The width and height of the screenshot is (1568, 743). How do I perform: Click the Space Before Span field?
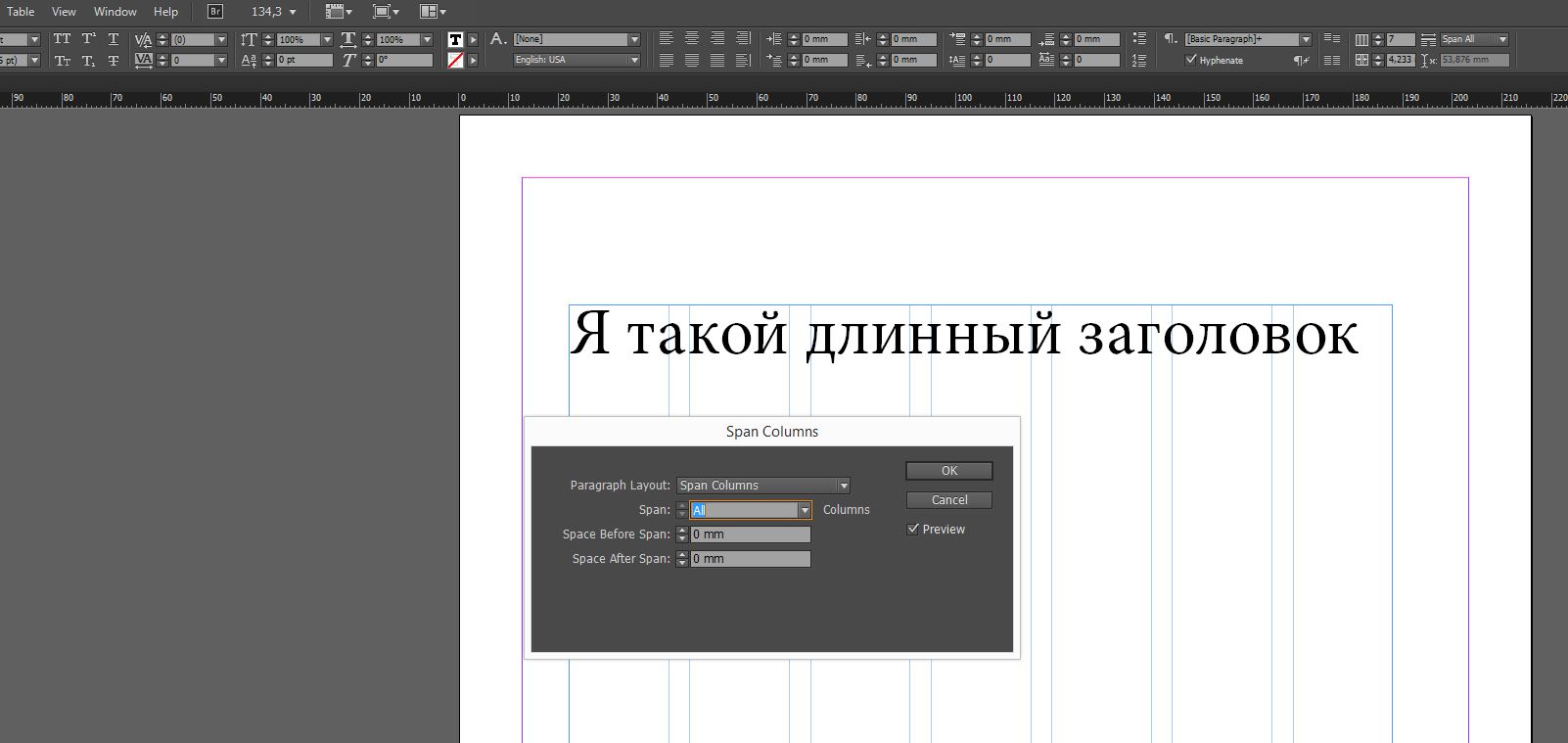(x=751, y=534)
